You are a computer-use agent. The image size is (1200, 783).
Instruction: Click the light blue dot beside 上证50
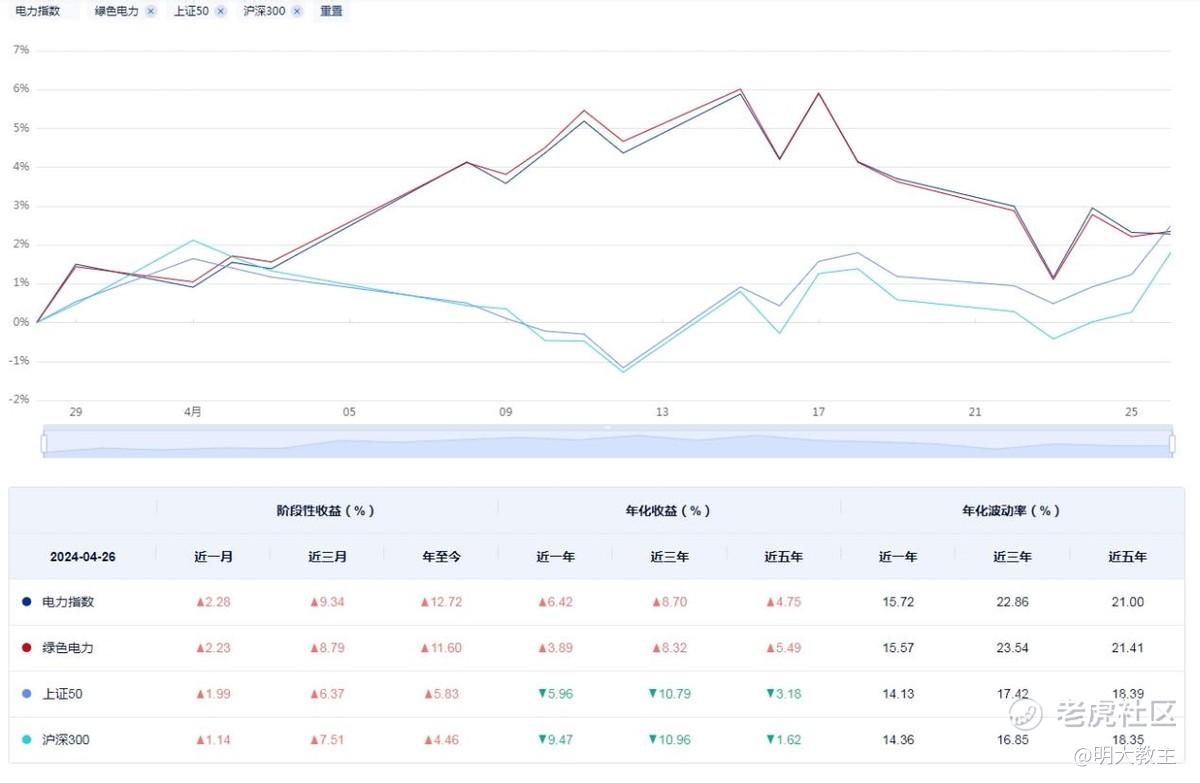click(x=26, y=694)
